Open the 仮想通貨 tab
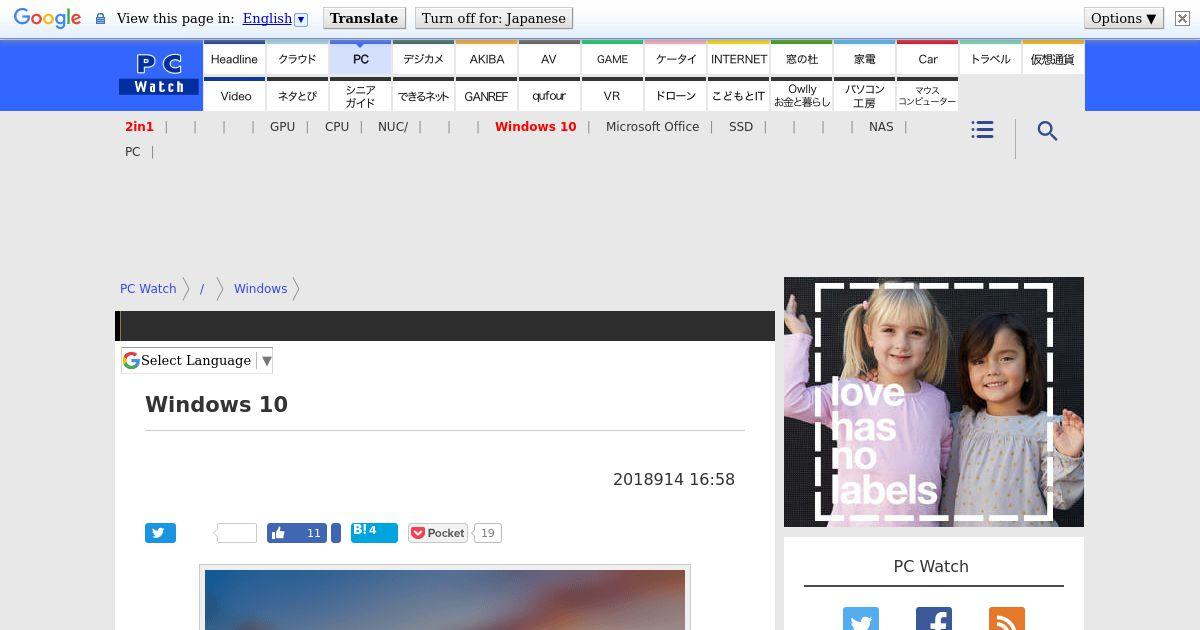This screenshot has height=630, width=1200. coord(1053,59)
